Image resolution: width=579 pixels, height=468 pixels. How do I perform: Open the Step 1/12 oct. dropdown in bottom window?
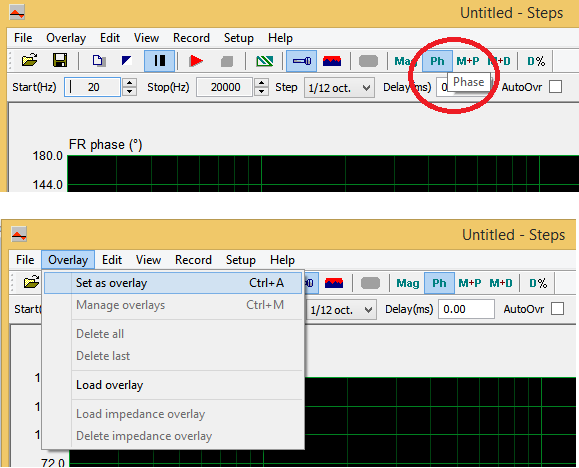click(x=342, y=310)
